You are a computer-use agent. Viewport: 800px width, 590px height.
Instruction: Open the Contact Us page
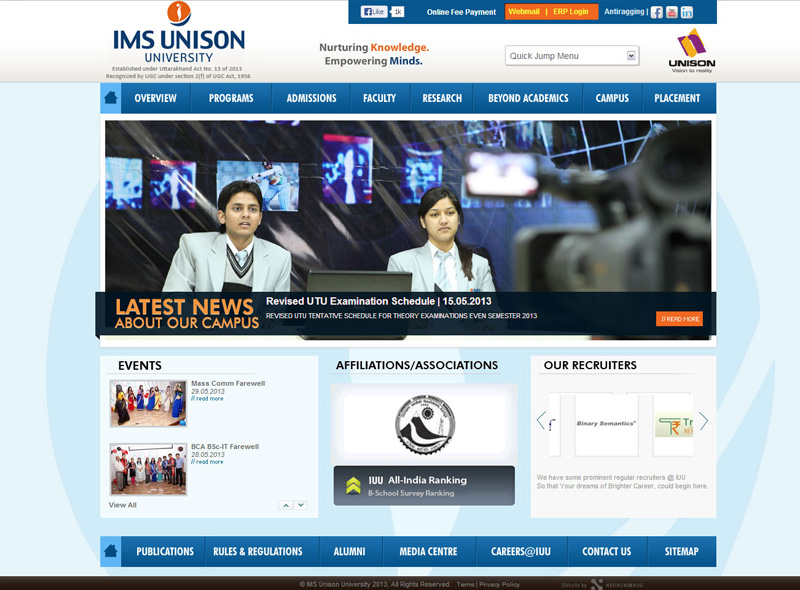(607, 551)
